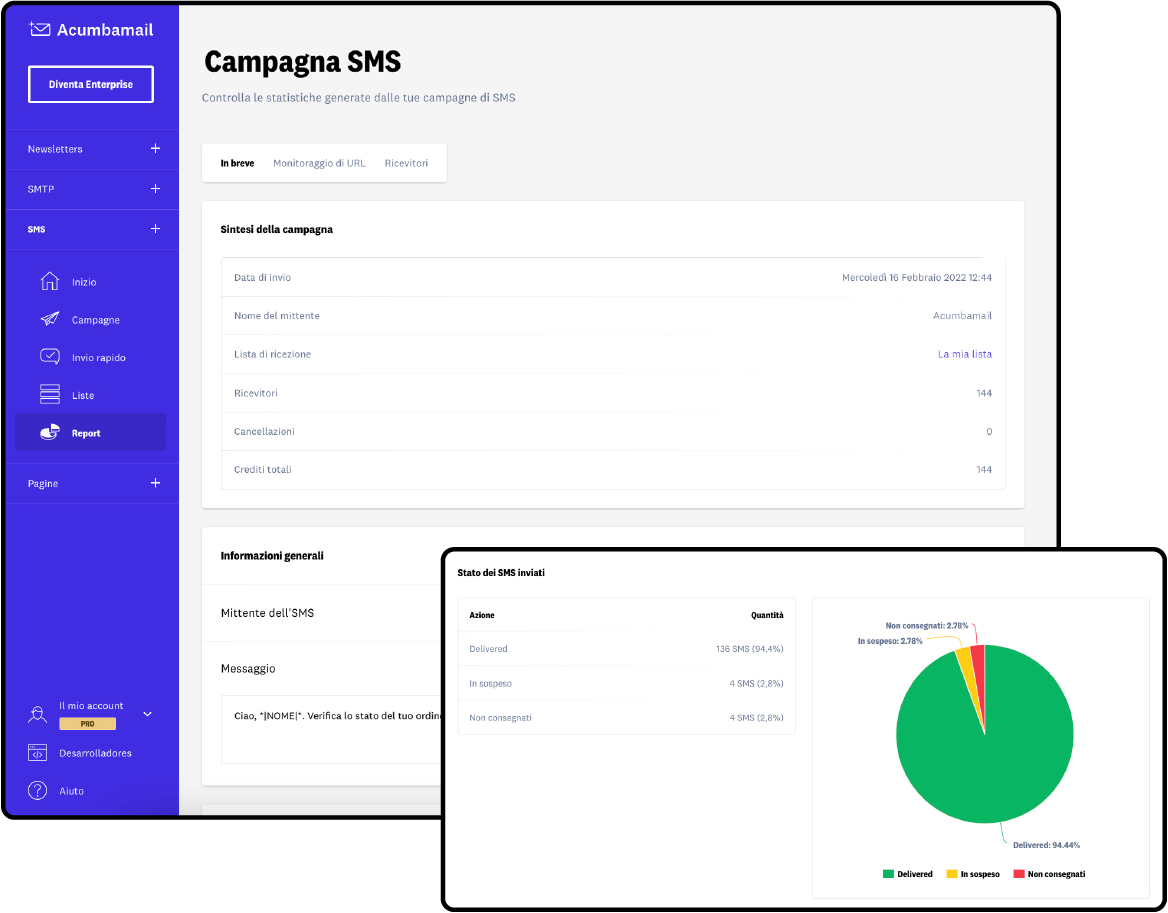Screen dimensions: 1168x913
Task: Toggle the Non consegnati red legend swatch
Action: point(1019,874)
